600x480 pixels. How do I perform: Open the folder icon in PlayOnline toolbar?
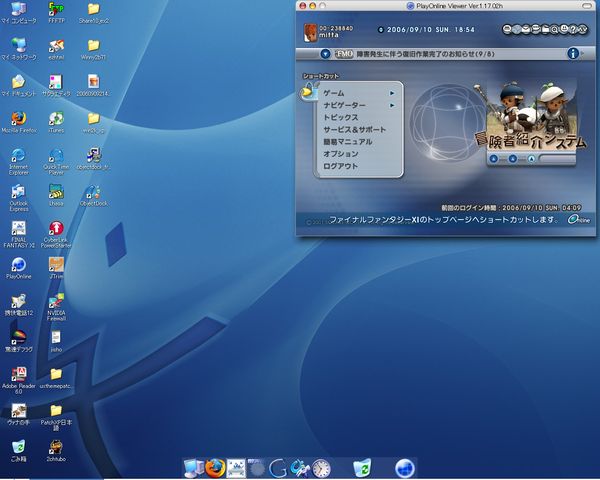545,29
